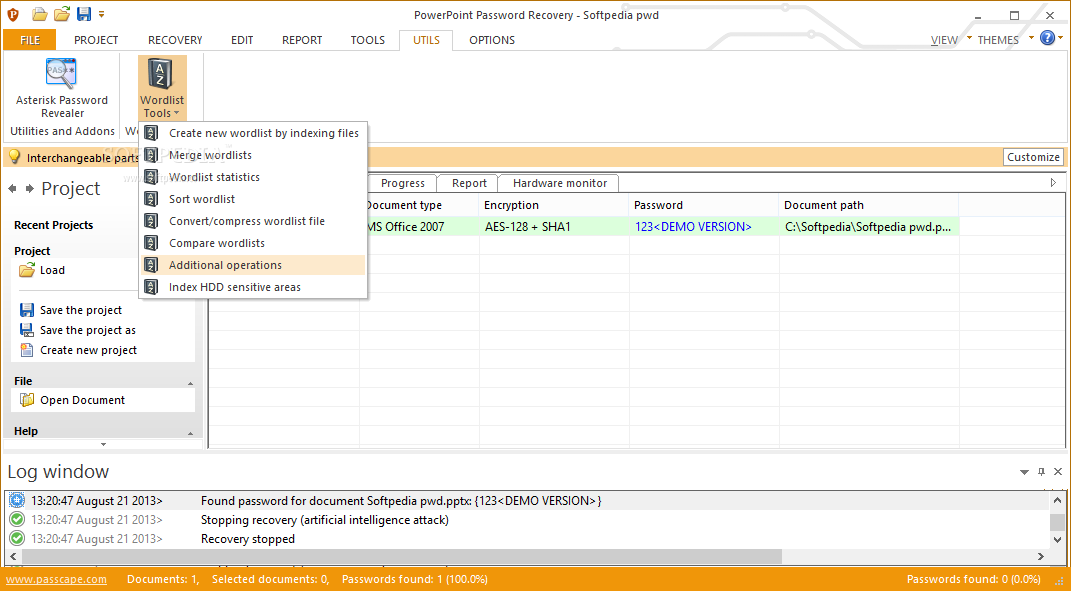1071x591 pixels.
Task: Switch to the PROJECT ribbon tab
Action: [x=96, y=40]
